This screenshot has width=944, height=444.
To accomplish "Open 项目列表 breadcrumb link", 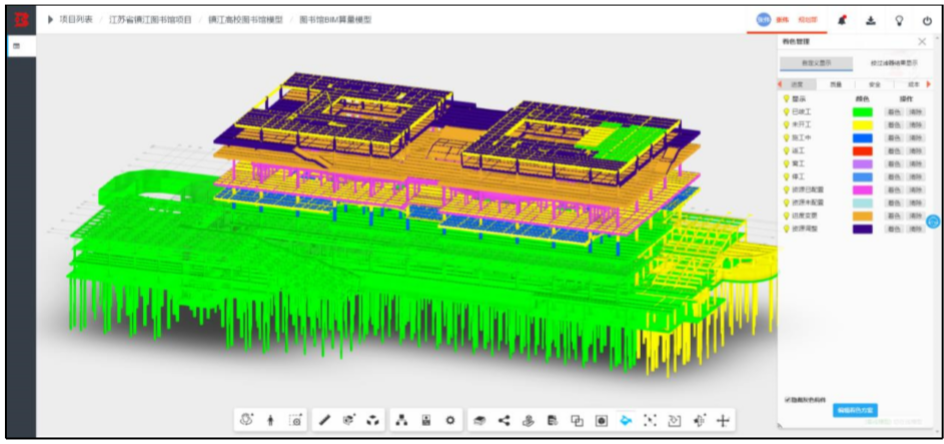I will (x=76, y=19).
